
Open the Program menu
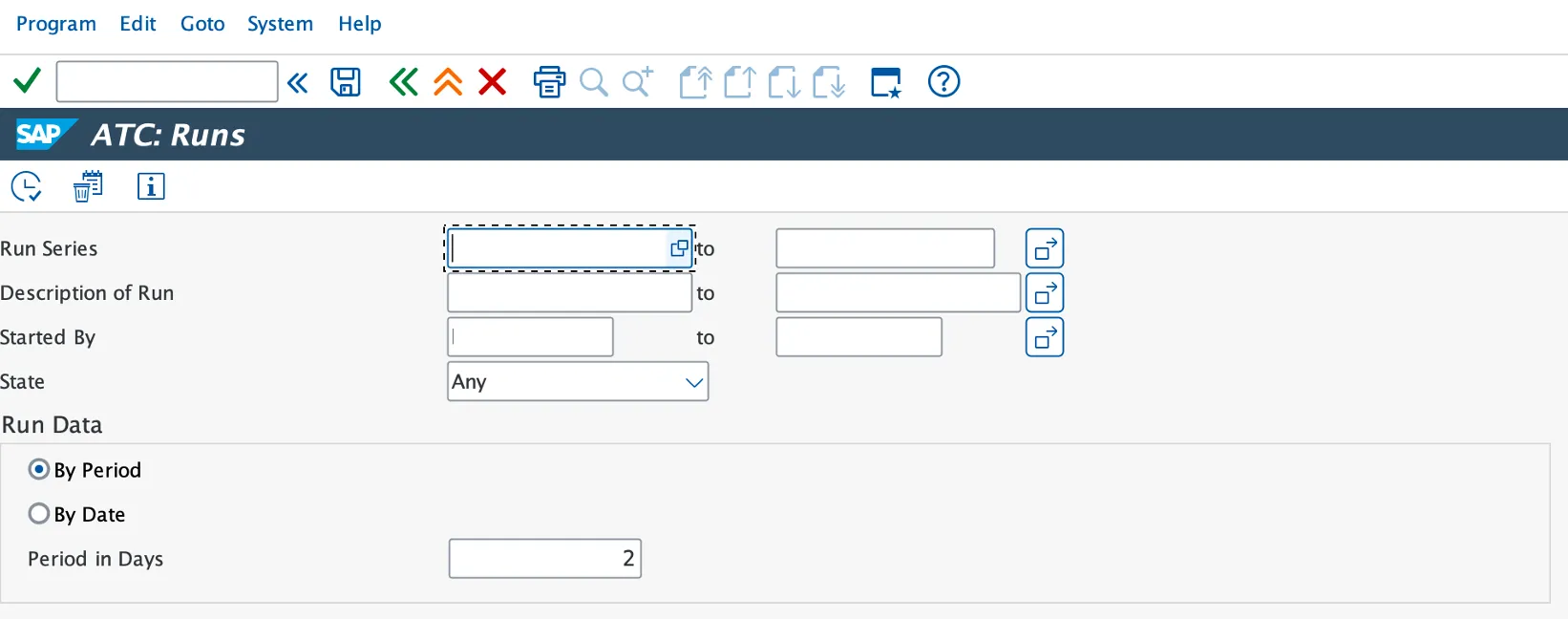tap(56, 24)
